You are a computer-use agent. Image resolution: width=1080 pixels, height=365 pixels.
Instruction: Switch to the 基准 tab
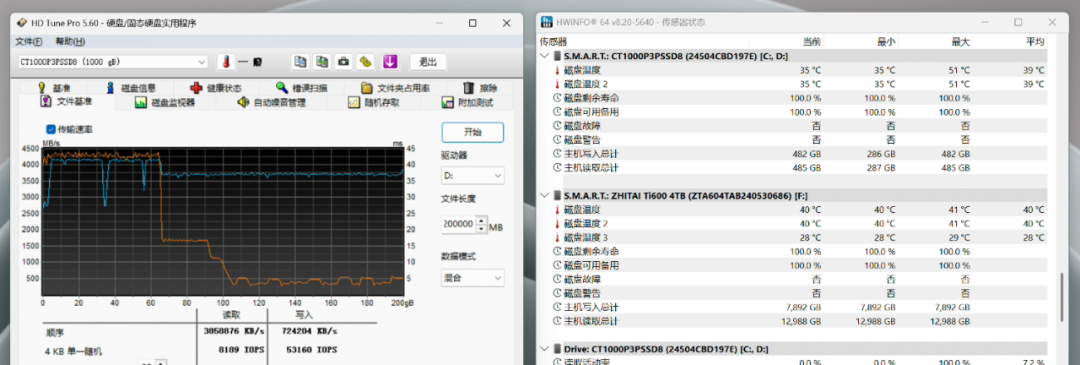pyautogui.click(x=53, y=88)
